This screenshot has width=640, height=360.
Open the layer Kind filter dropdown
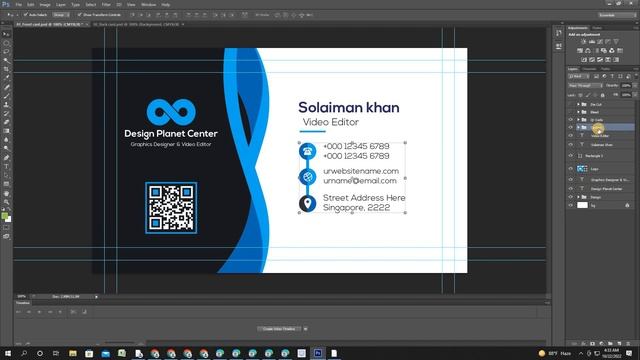point(579,76)
